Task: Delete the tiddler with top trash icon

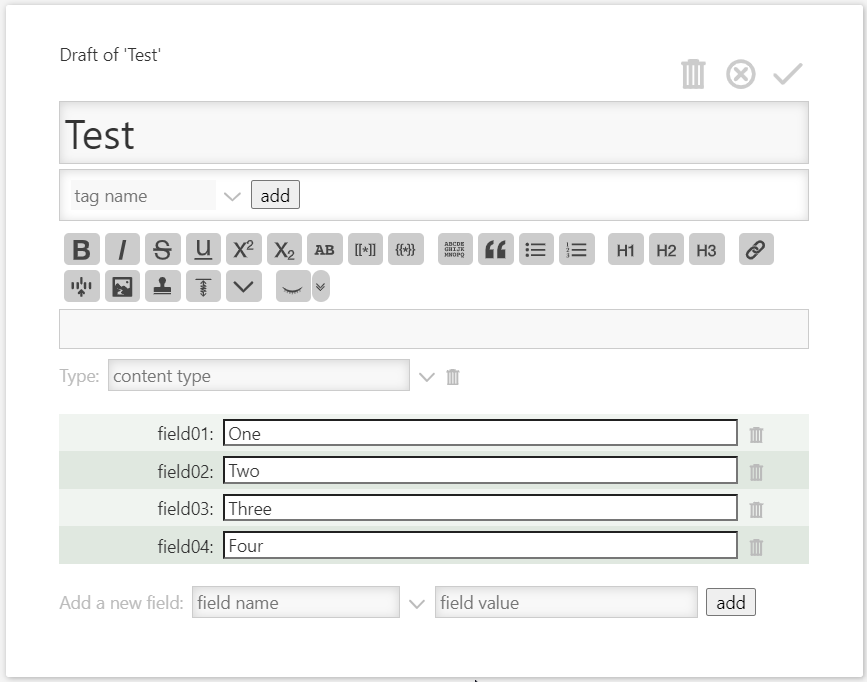Action: pyautogui.click(x=693, y=74)
